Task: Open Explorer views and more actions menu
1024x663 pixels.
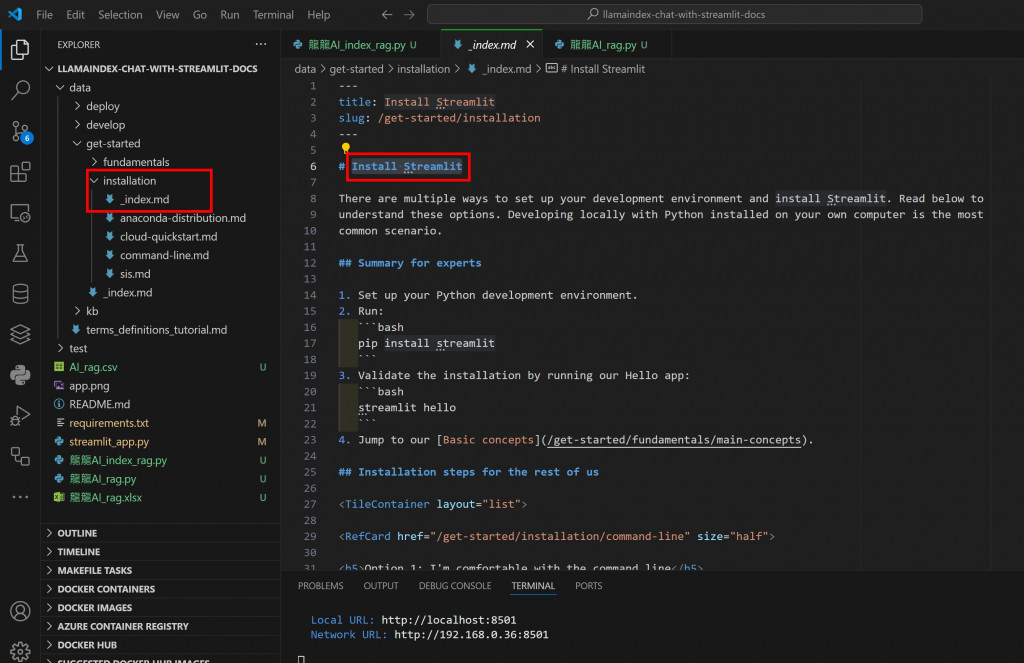Action: pyautogui.click(x=261, y=44)
